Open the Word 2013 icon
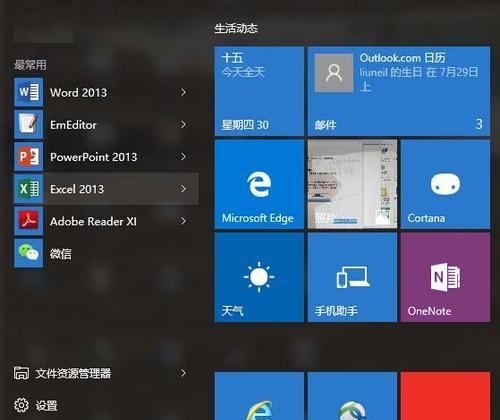 (29, 92)
